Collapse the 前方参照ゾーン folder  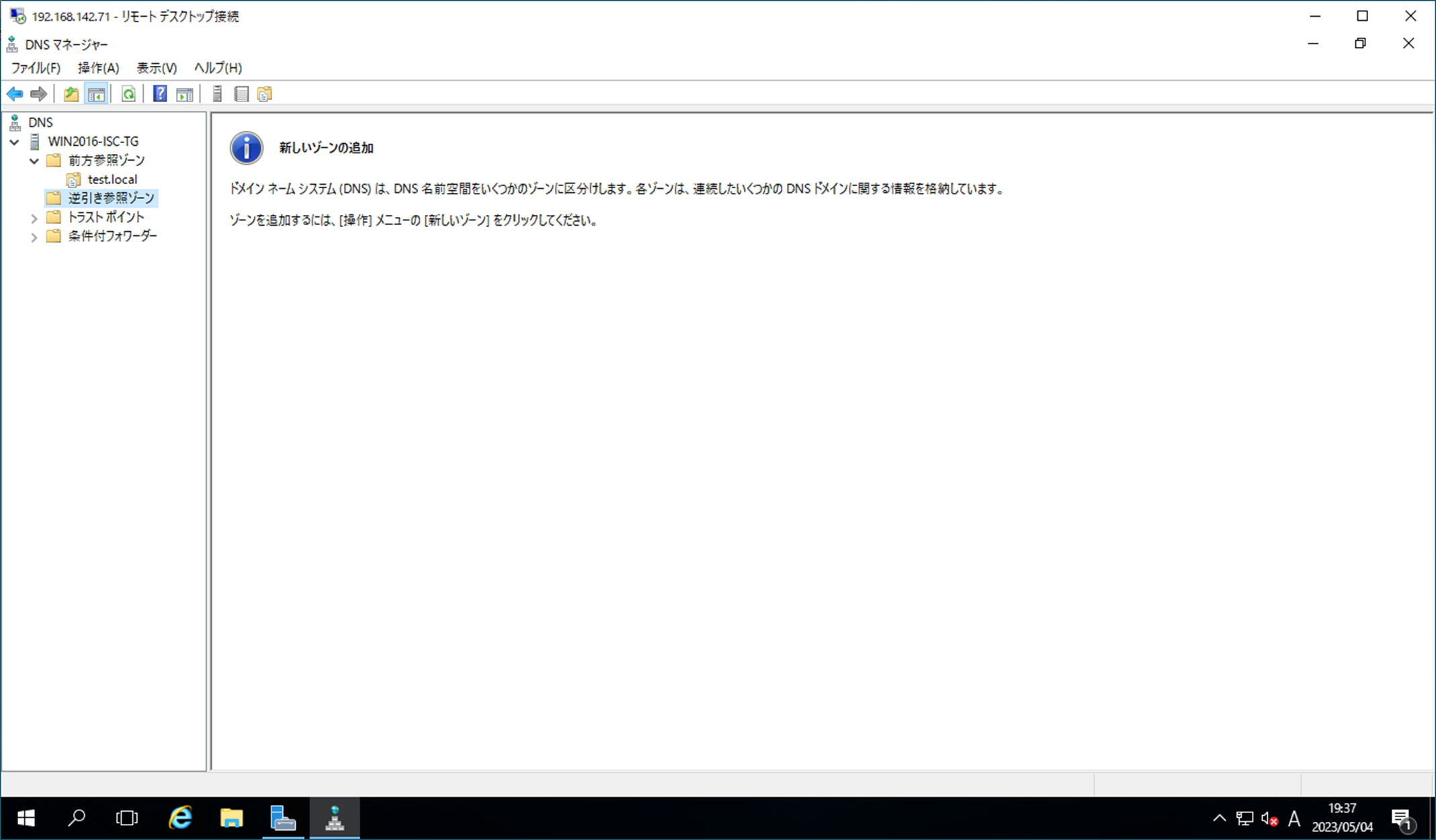tap(34, 161)
